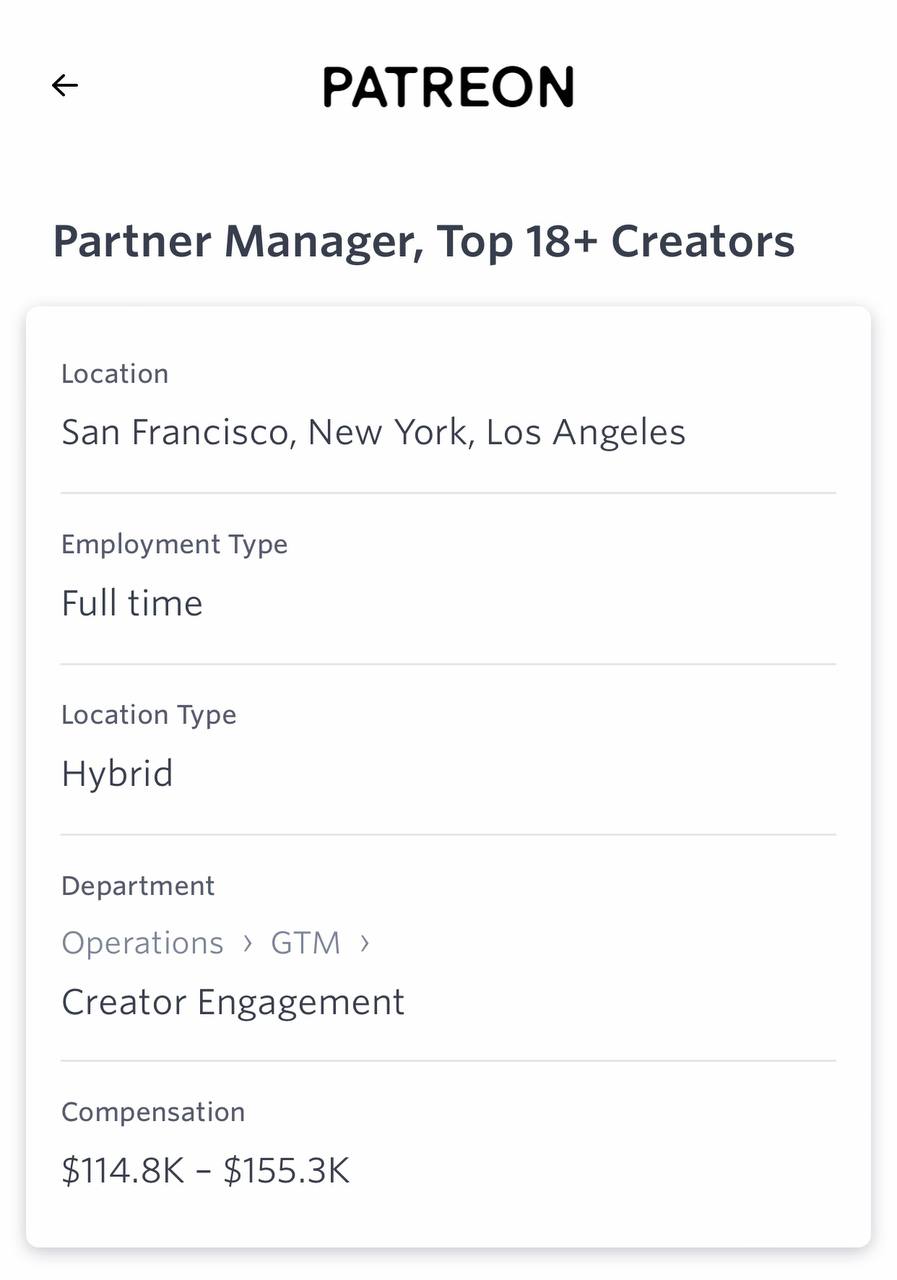Click "Los Angeles" in the location list
897x1280 pixels.
(585, 432)
